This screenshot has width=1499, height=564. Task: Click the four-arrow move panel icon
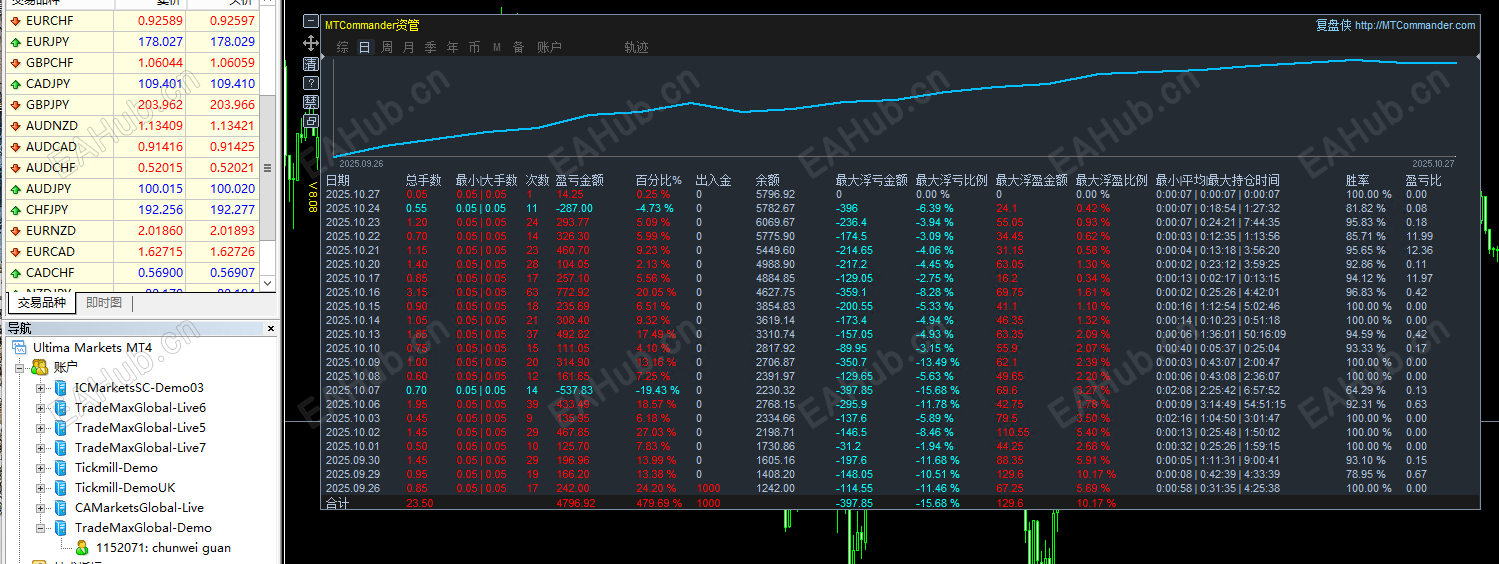pos(310,43)
